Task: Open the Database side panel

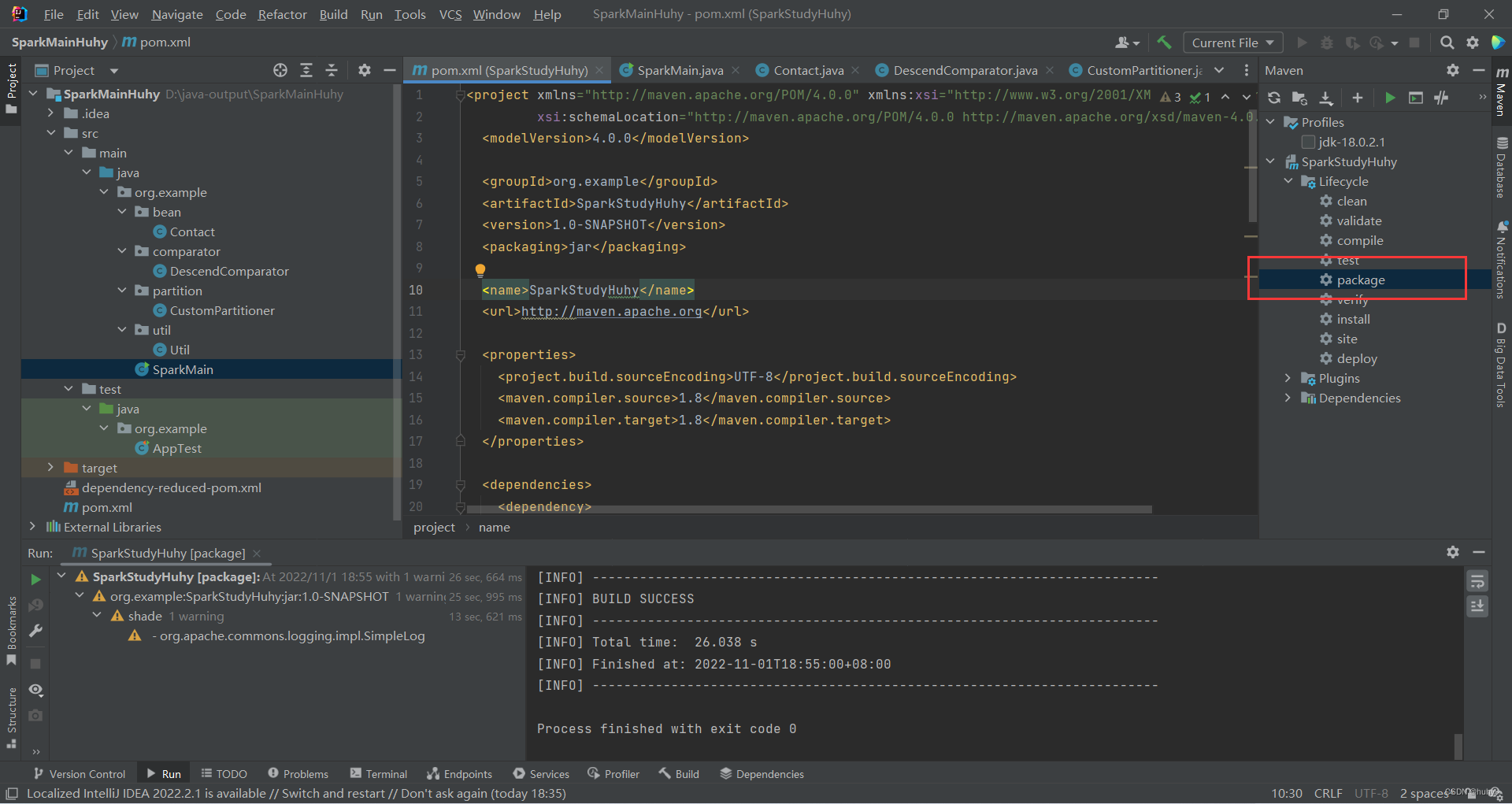Action: click(1502, 167)
